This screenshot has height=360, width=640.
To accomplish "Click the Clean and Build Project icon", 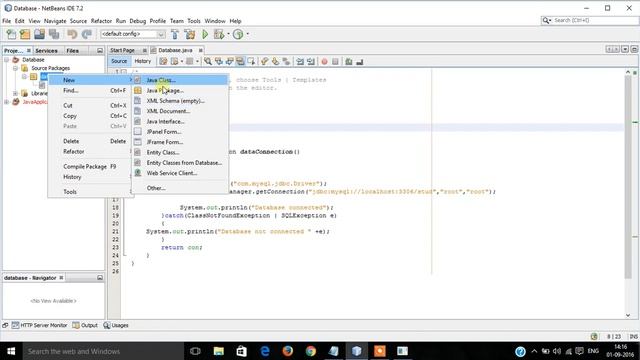I will 190,34.
